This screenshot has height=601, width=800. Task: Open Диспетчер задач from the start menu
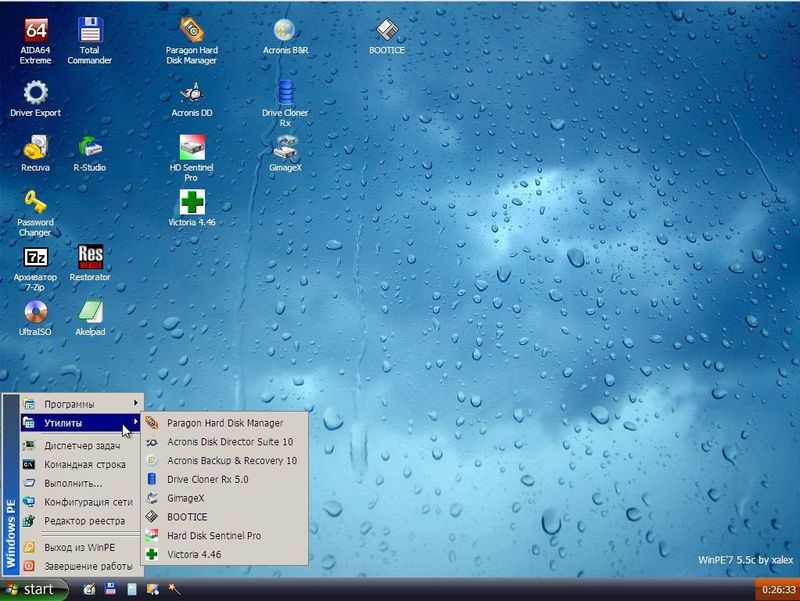(x=81, y=445)
